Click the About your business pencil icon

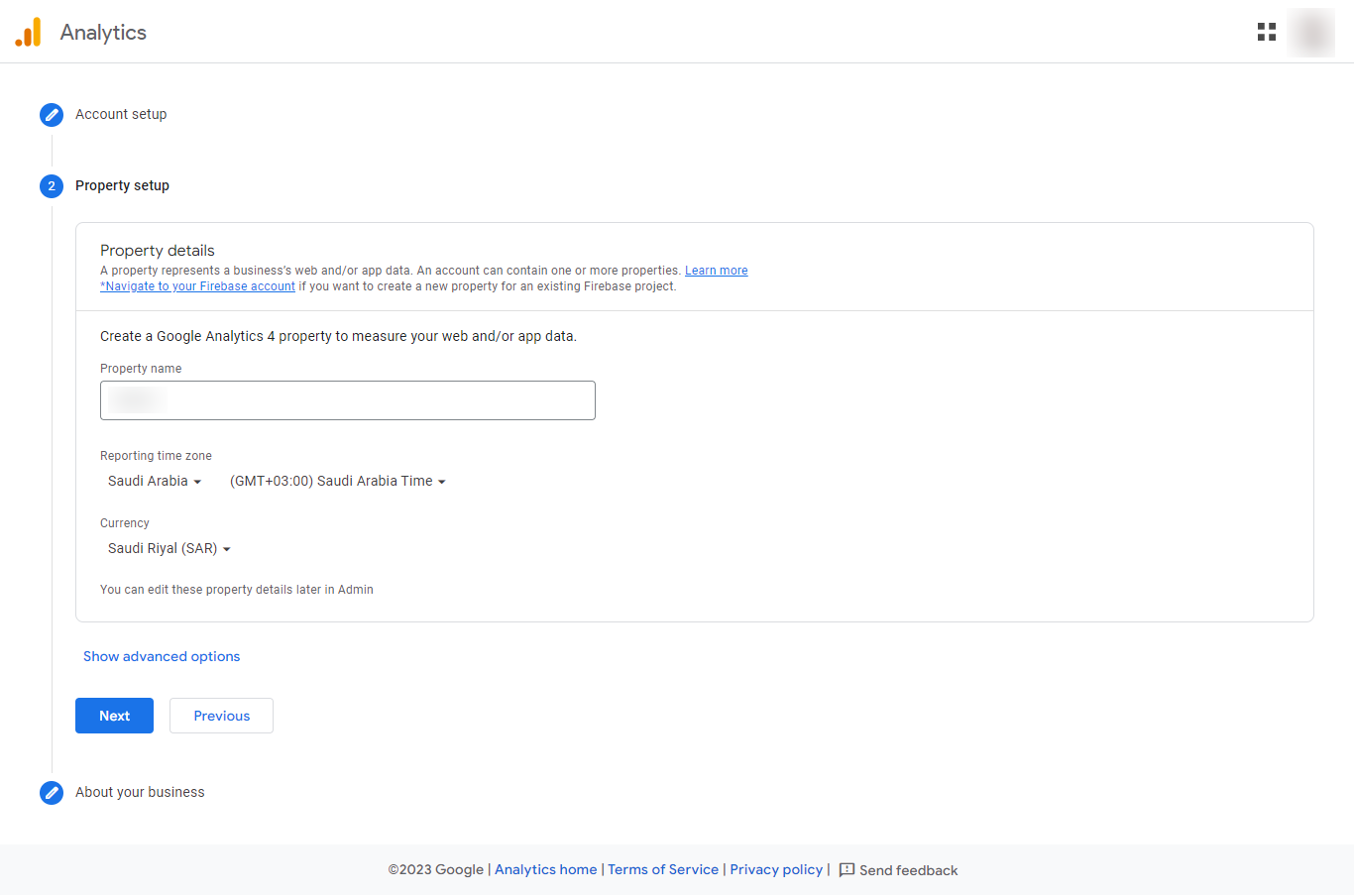(52, 793)
